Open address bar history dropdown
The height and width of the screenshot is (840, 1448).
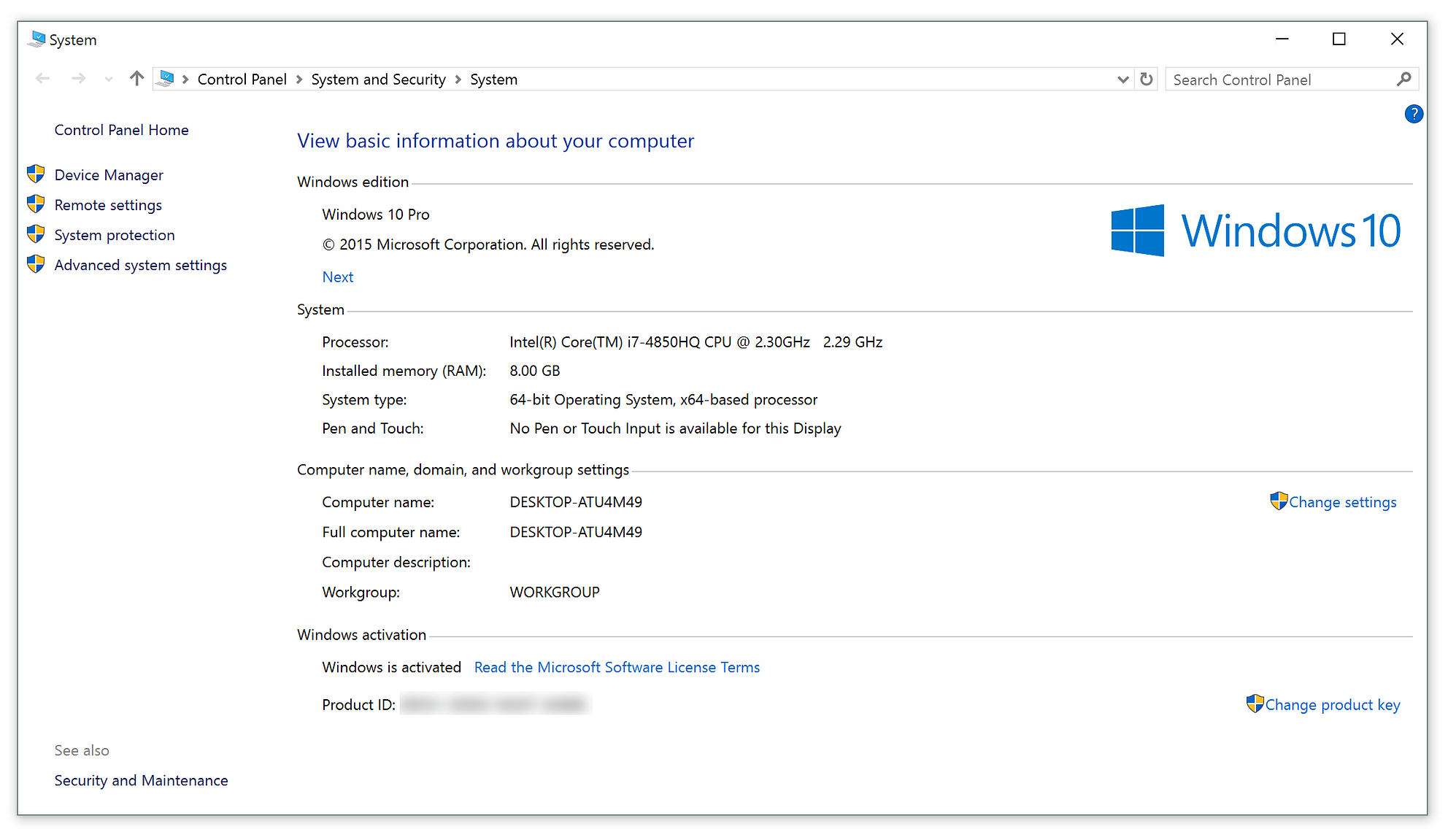point(1123,80)
